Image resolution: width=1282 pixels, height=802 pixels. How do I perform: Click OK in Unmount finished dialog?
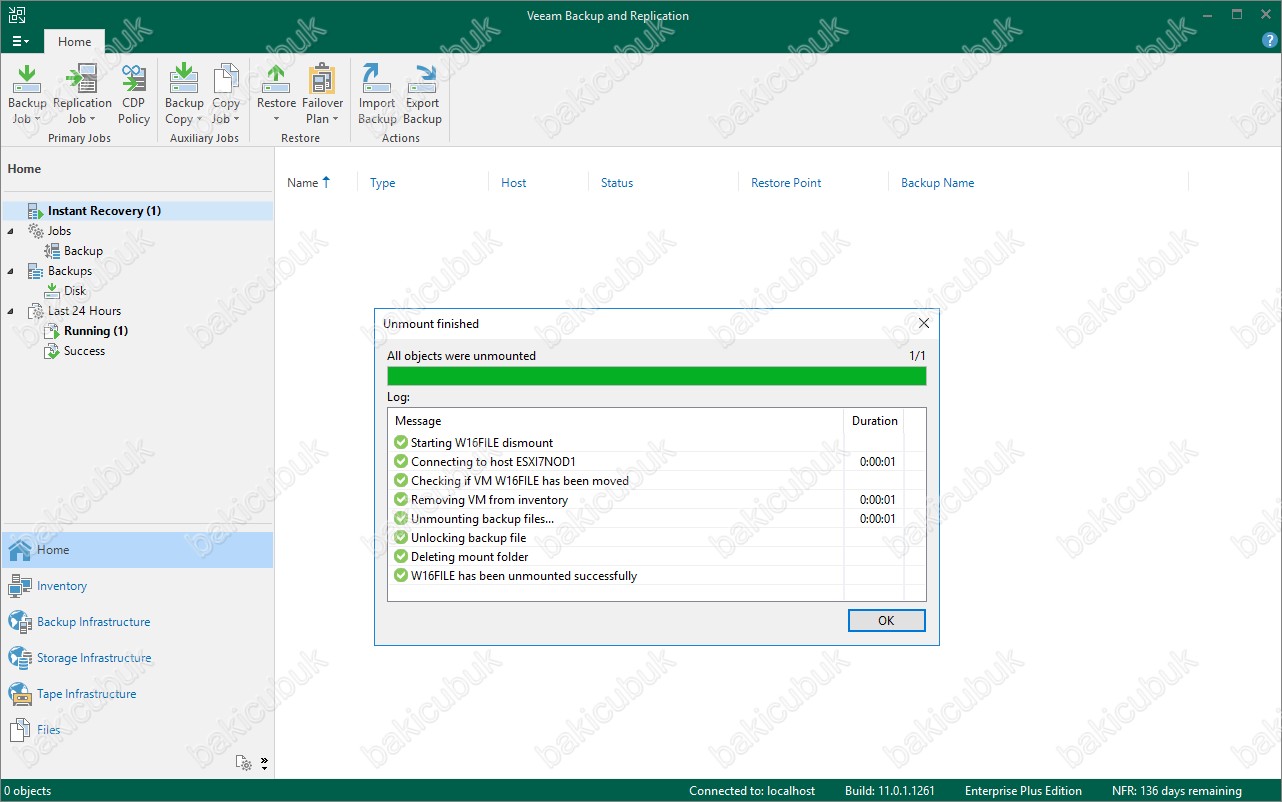point(886,621)
